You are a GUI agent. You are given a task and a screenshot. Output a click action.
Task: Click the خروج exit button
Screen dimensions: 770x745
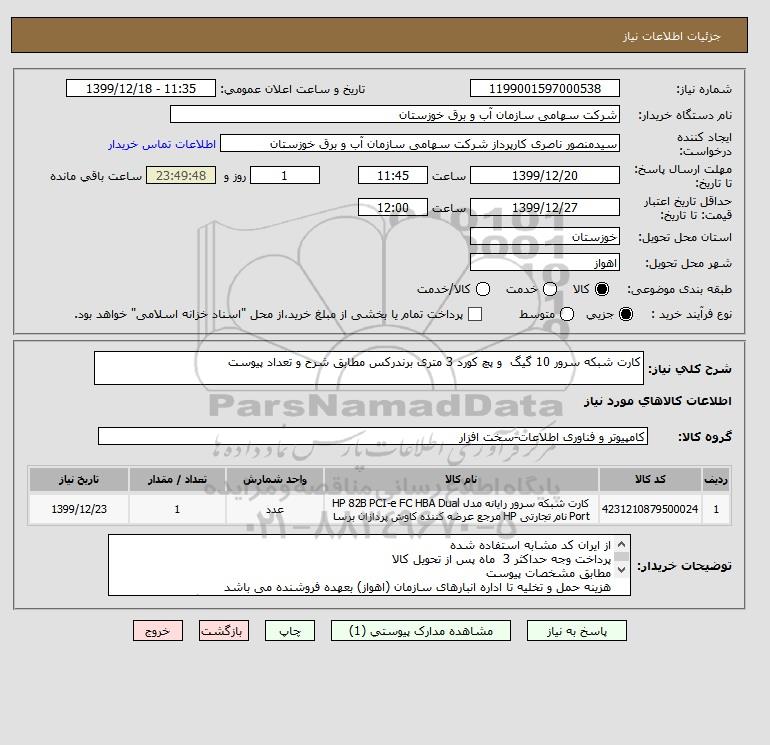point(158,631)
